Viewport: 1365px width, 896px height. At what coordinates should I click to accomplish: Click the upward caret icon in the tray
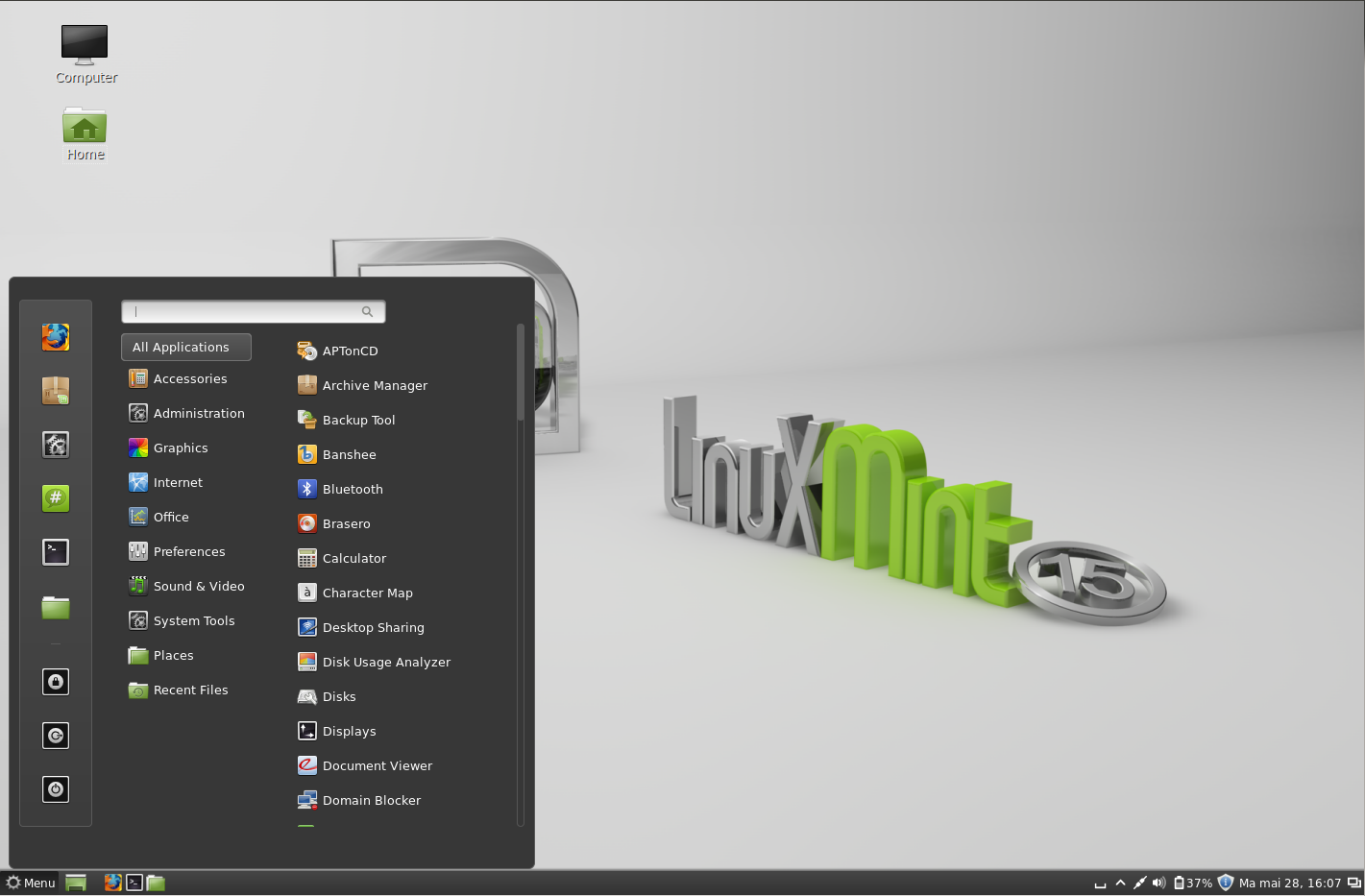pyautogui.click(x=1120, y=883)
